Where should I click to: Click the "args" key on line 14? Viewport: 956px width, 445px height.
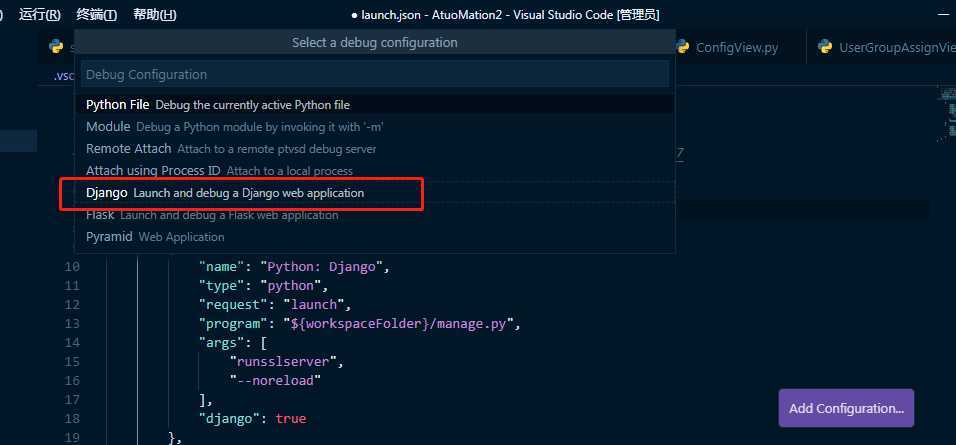click(x=222, y=342)
